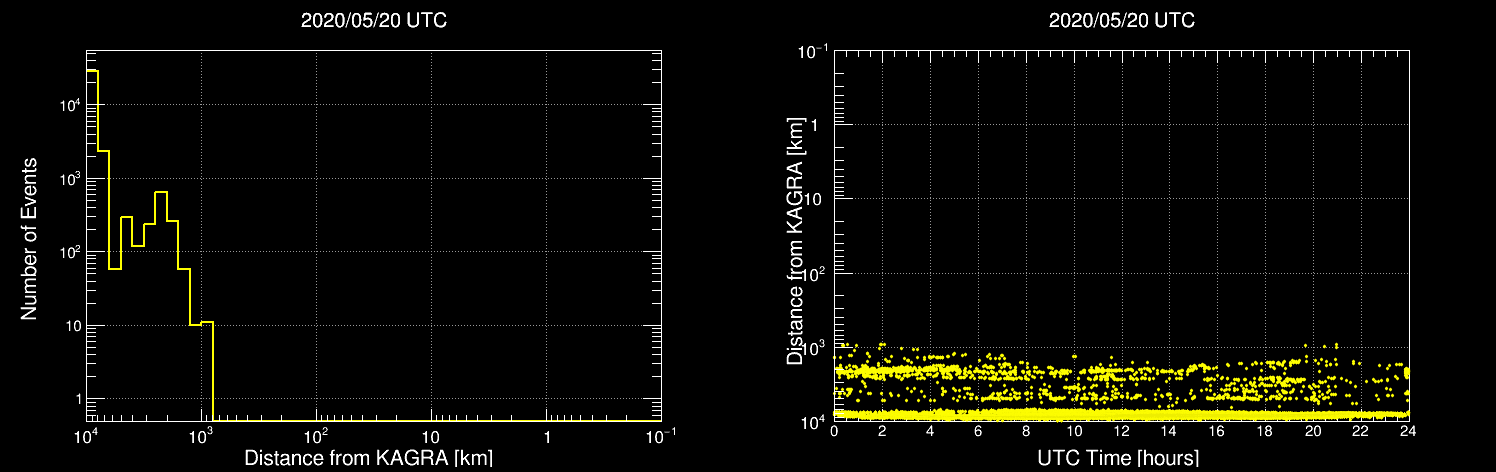Select the Number of Events axis label
This screenshot has width=1496, height=472.
29,238
